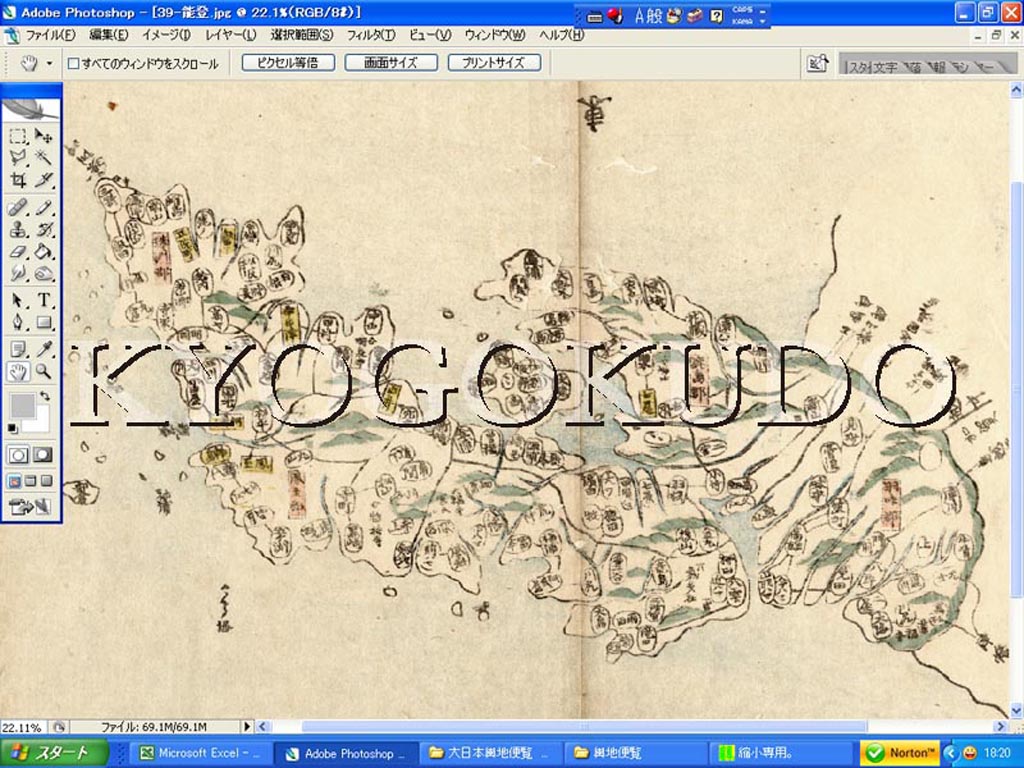Open ウィンドウ(W) menu

[494, 35]
